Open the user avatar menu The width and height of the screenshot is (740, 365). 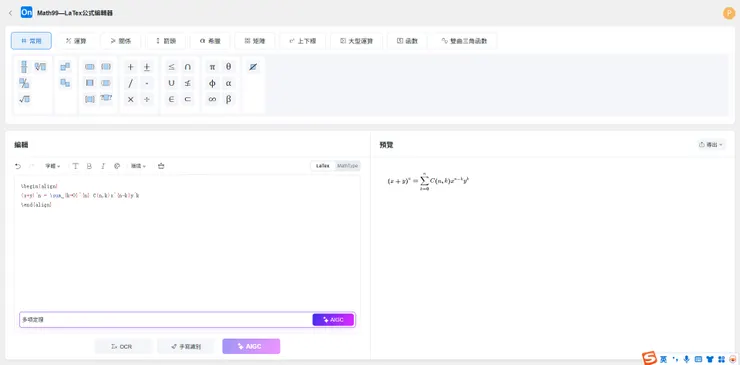pyautogui.click(x=728, y=13)
